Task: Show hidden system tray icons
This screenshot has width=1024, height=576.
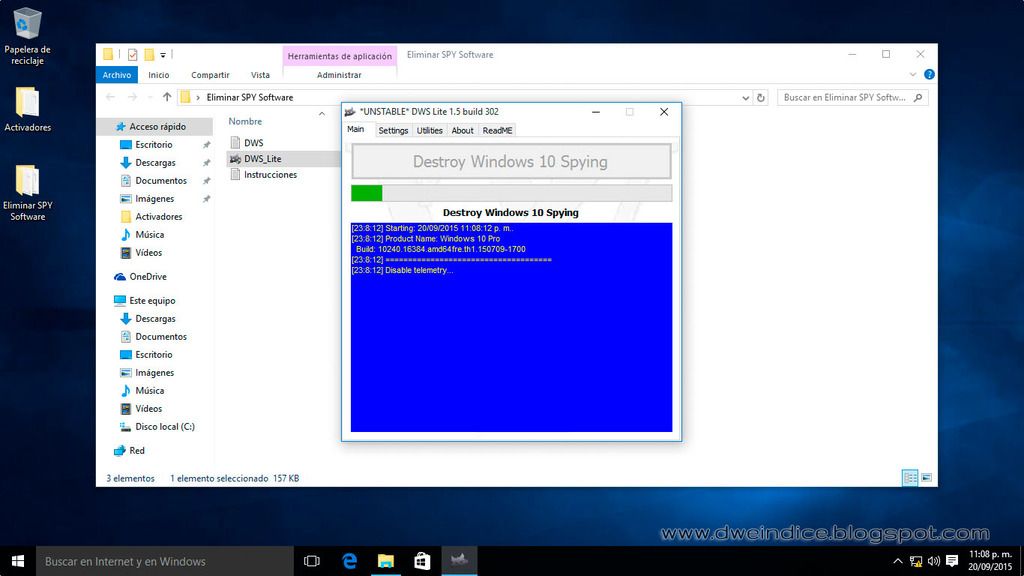Action: pos(897,561)
